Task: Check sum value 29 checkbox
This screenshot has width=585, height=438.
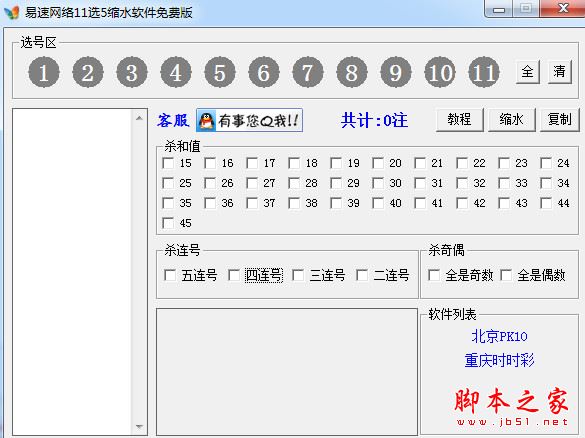Action: pos(336,183)
